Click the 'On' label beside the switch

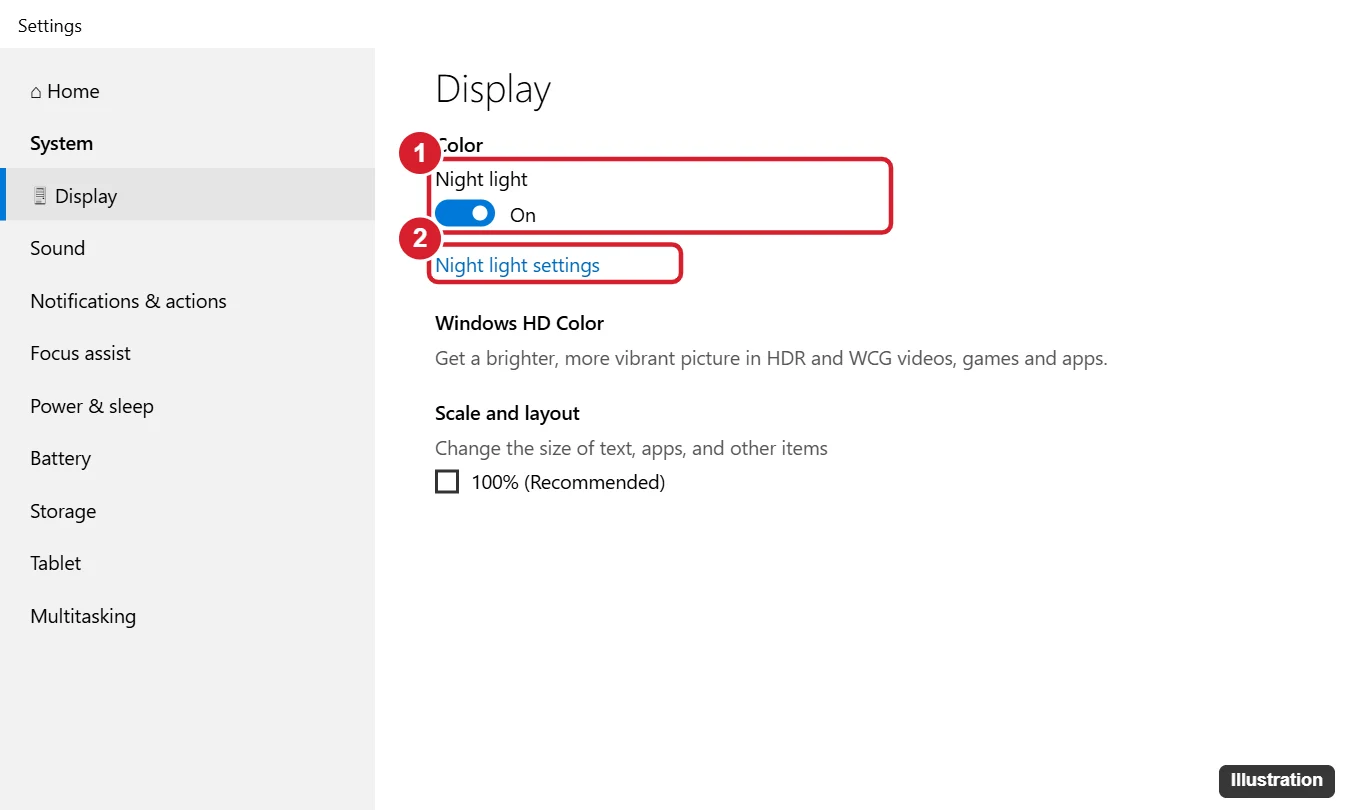[523, 215]
